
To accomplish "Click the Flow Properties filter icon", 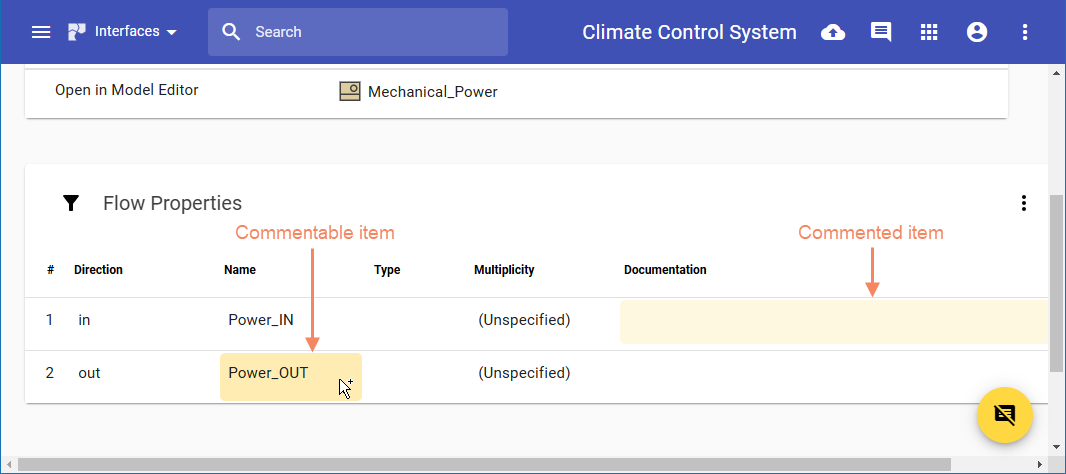I will [71, 203].
